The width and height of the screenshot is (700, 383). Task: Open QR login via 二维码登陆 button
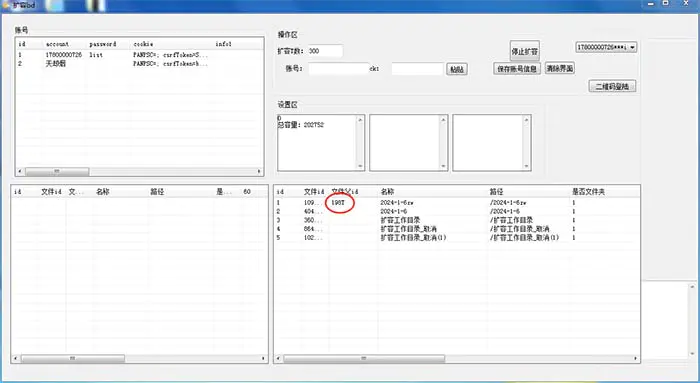612,86
